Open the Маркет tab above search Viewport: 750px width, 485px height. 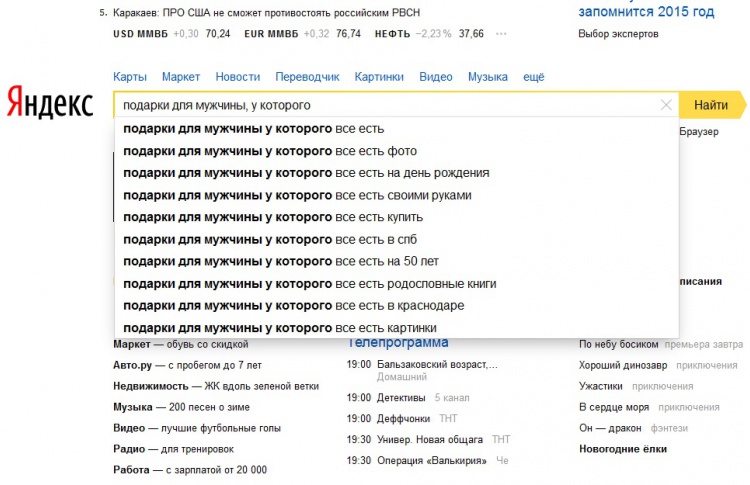coord(181,77)
